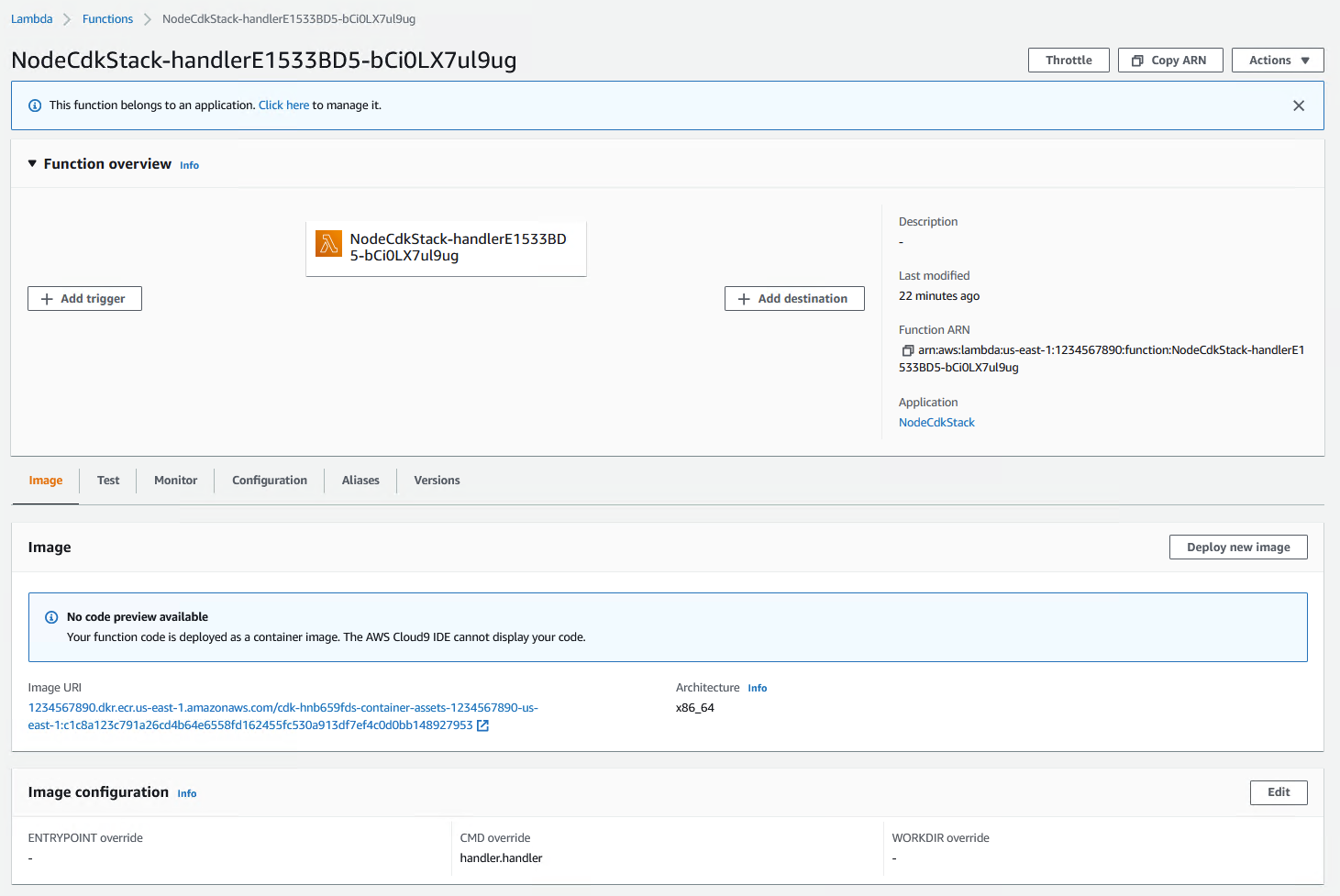Navigate to Functions via the breadcrumb

pyautogui.click(x=107, y=18)
